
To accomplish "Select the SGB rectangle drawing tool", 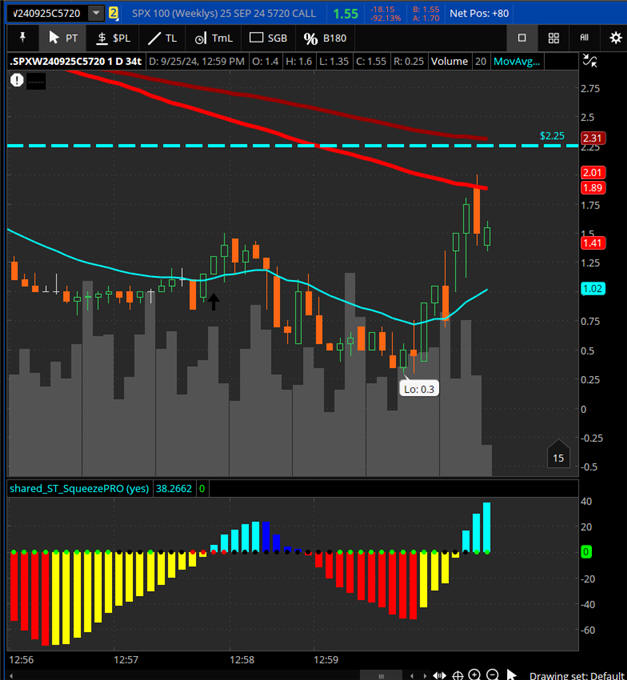I will click(x=268, y=38).
